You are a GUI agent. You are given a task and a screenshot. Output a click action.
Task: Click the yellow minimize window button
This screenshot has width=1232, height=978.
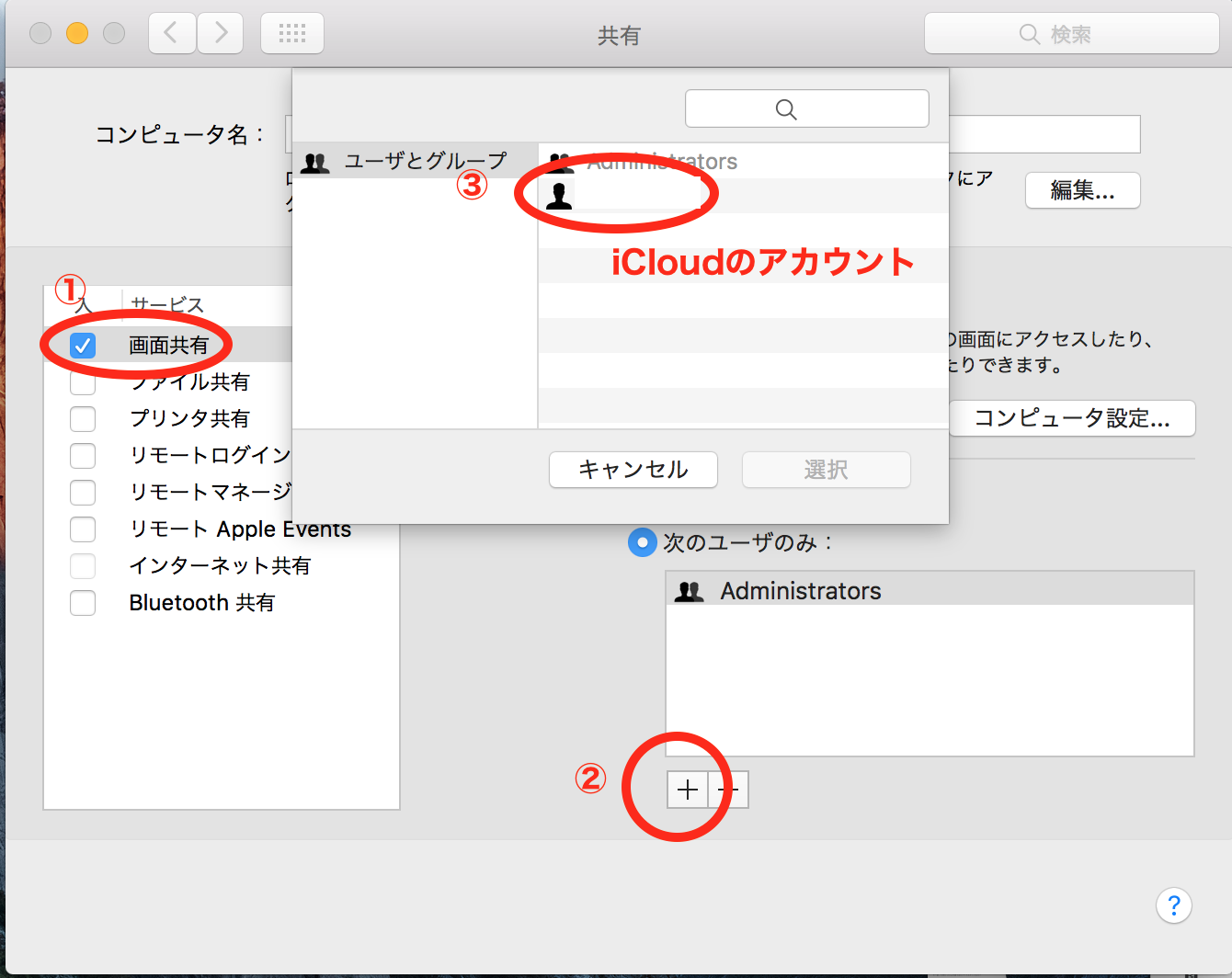click(77, 34)
